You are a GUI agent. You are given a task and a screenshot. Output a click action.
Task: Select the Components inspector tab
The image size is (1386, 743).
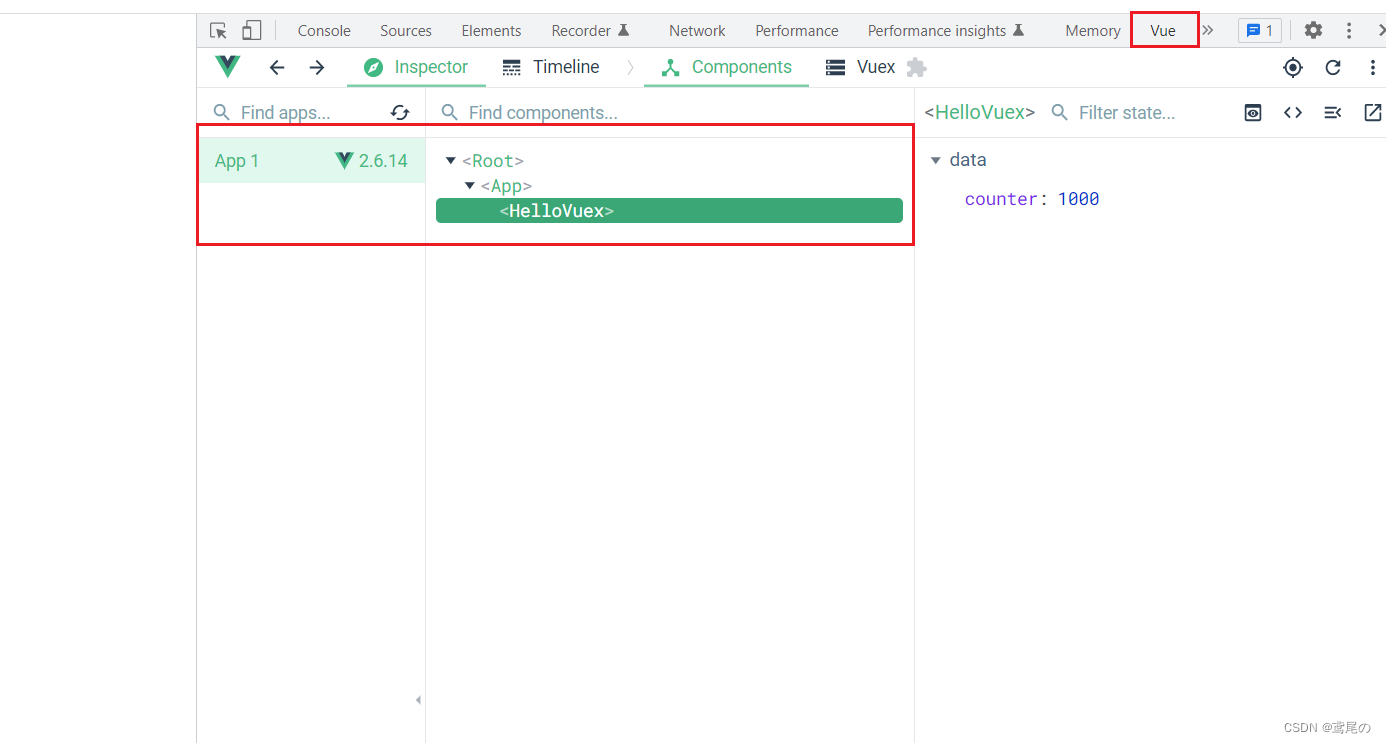point(726,67)
